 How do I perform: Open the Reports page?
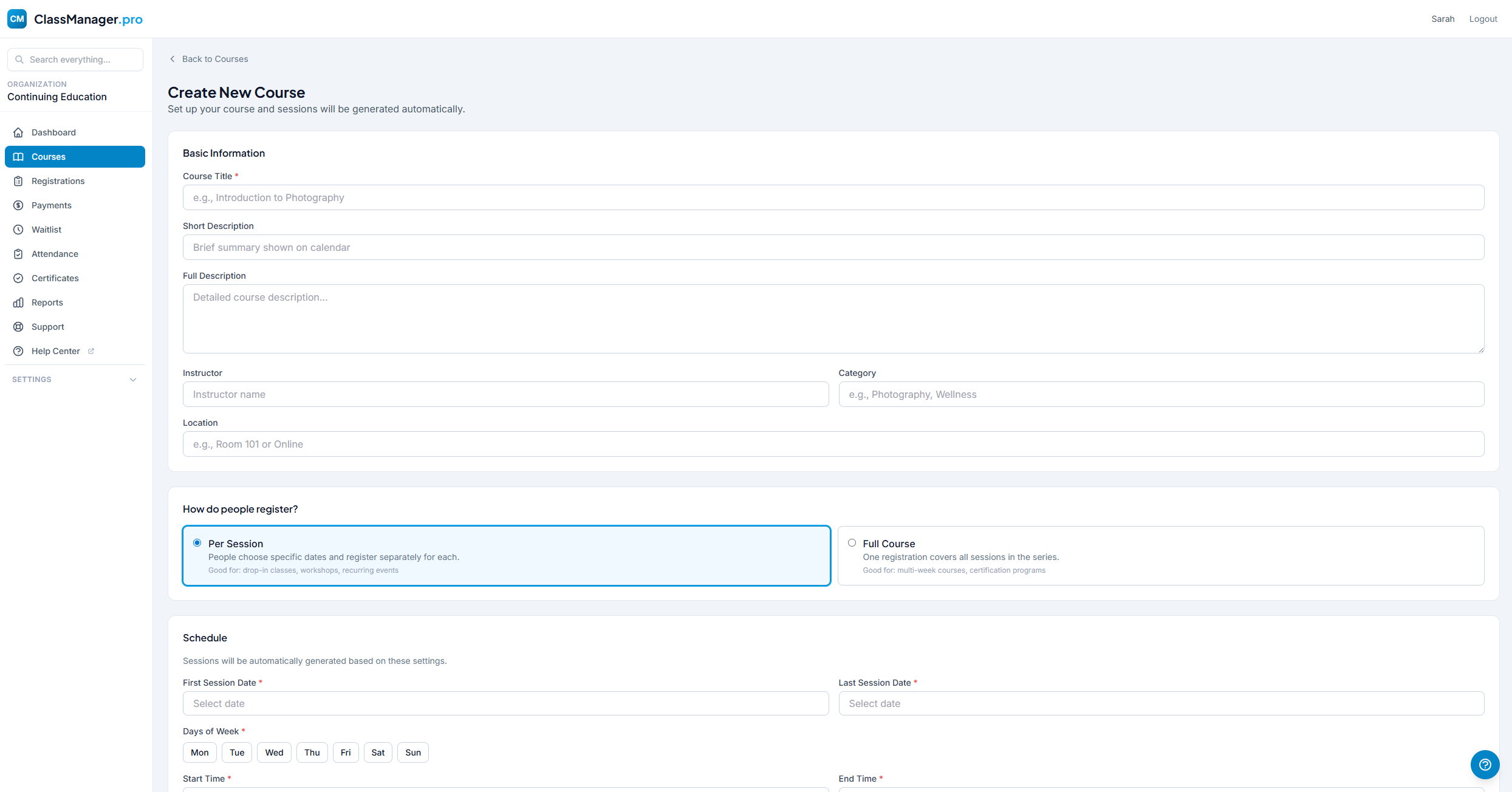click(x=47, y=302)
